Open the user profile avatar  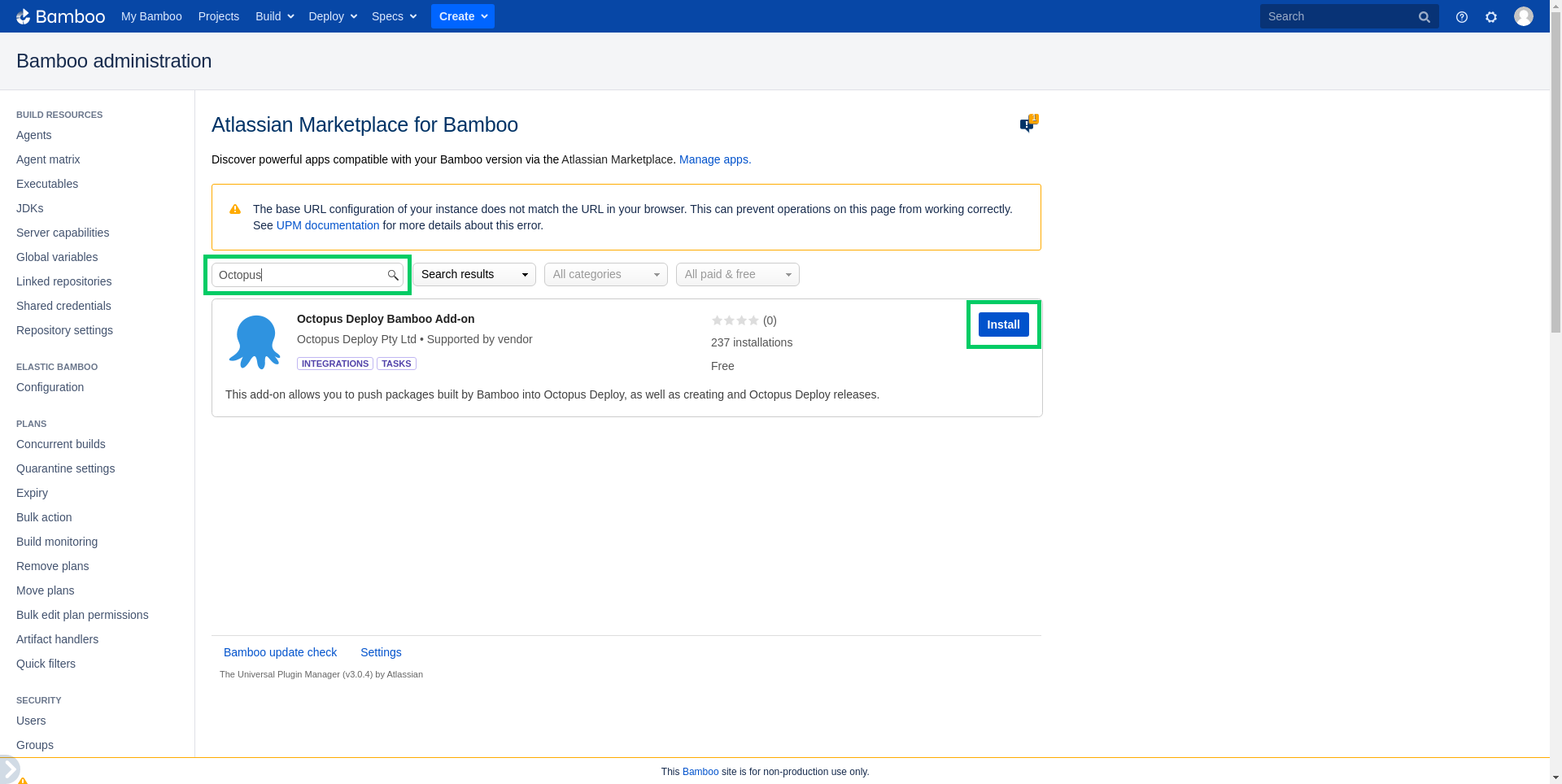point(1524,16)
